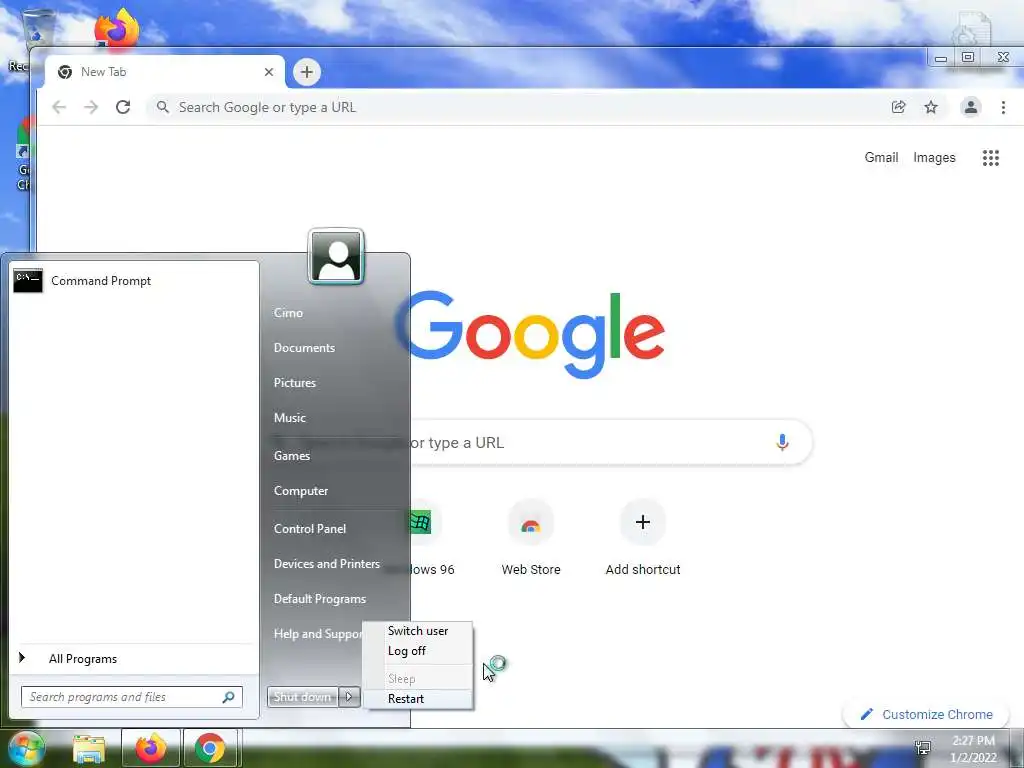Image resolution: width=1024 pixels, height=768 pixels.
Task: Click the Chrome window maximize button
Action: pyautogui.click(x=968, y=57)
